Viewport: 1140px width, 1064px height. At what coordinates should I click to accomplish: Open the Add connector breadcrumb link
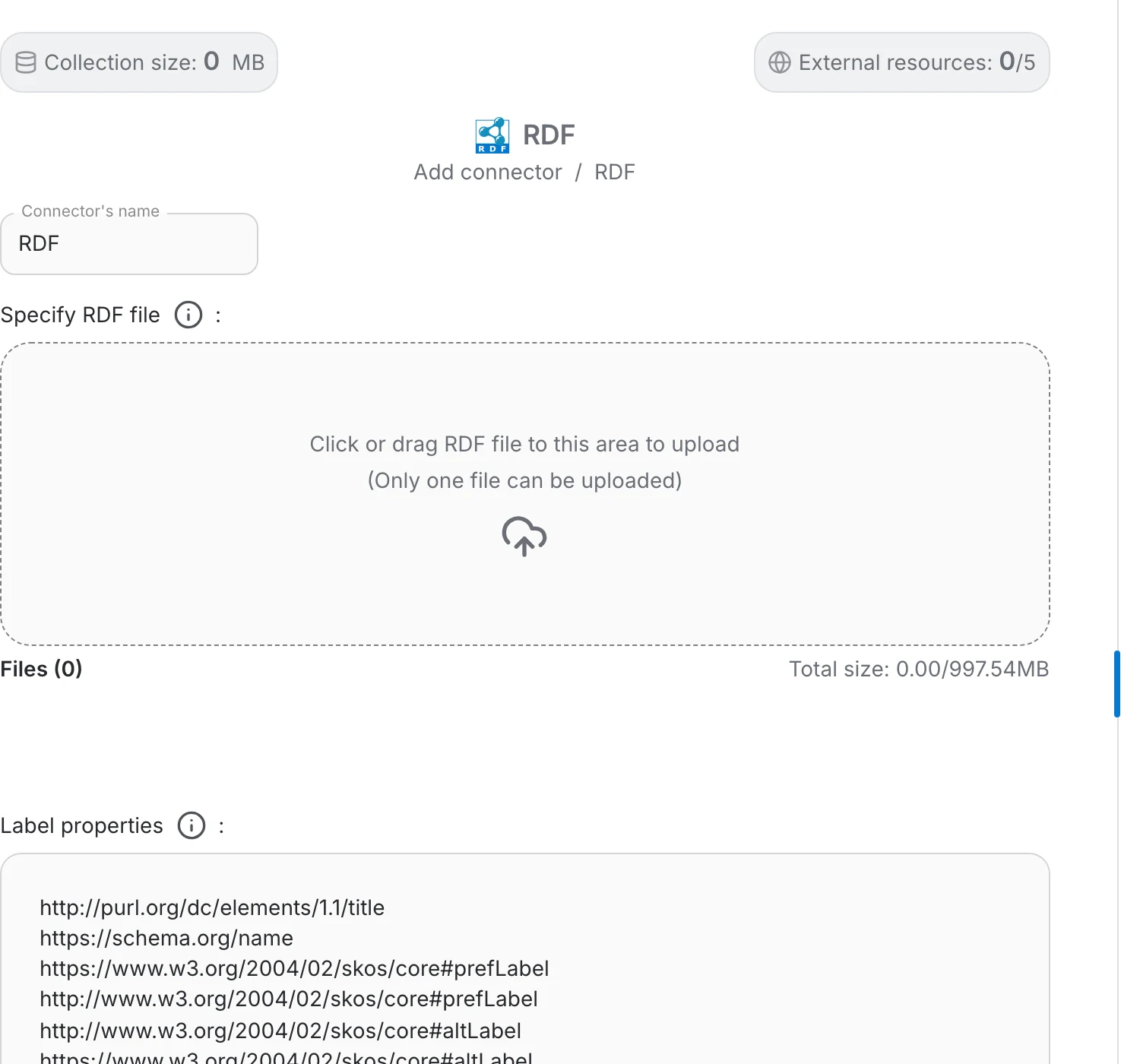coord(488,172)
